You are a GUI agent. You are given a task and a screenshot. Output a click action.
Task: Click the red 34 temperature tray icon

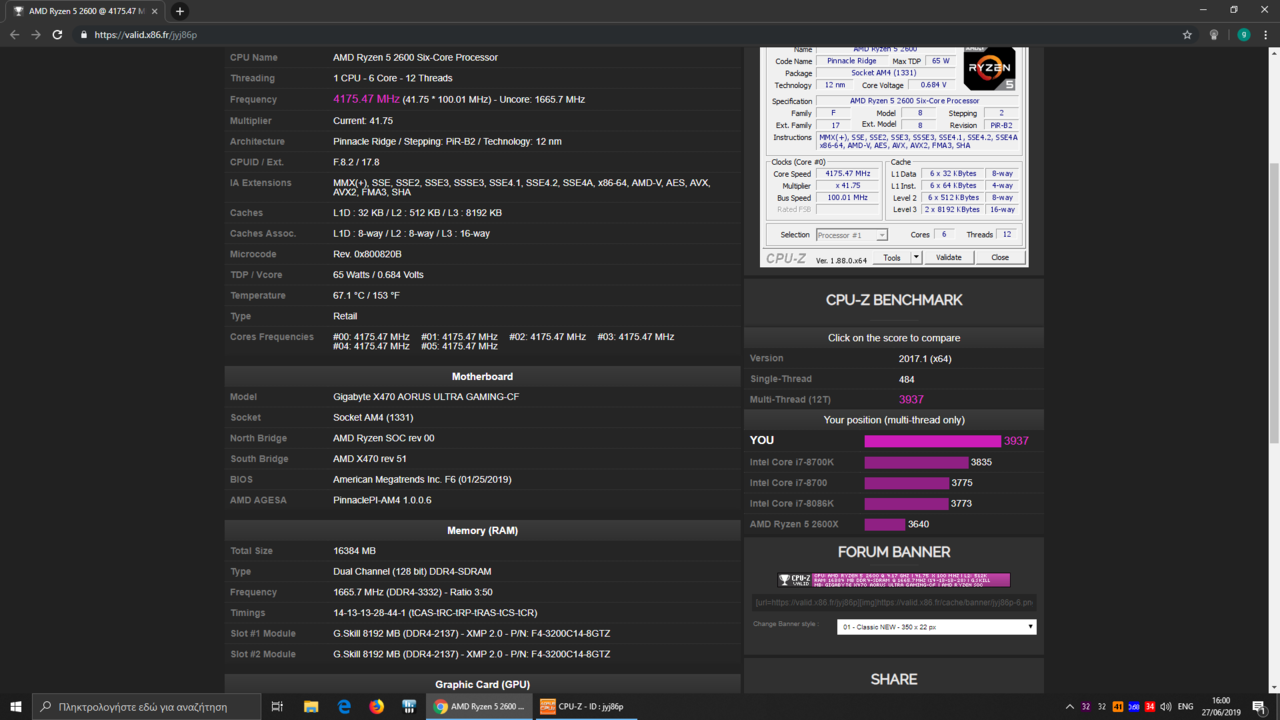[x=1150, y=707]
